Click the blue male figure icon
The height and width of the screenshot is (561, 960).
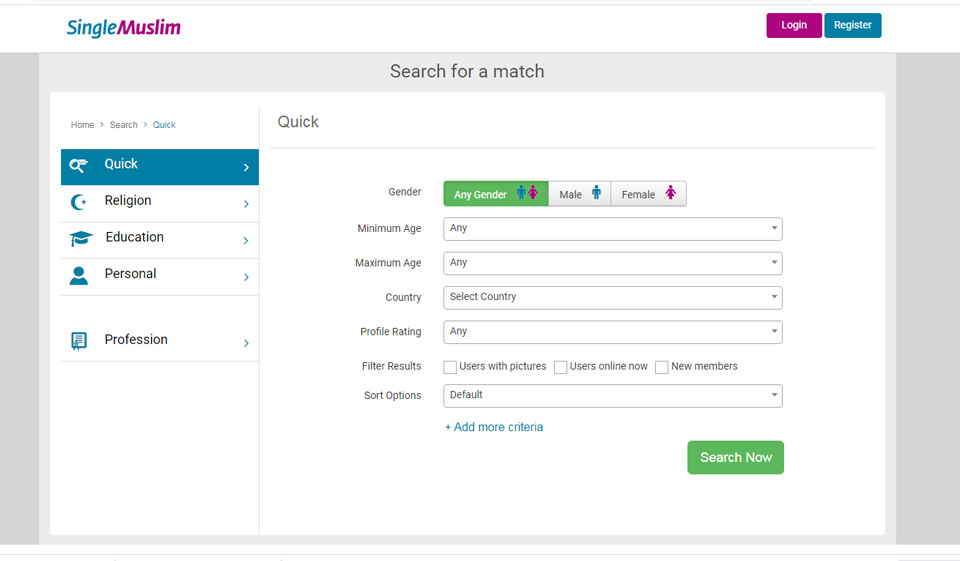[x=597, y=193]
